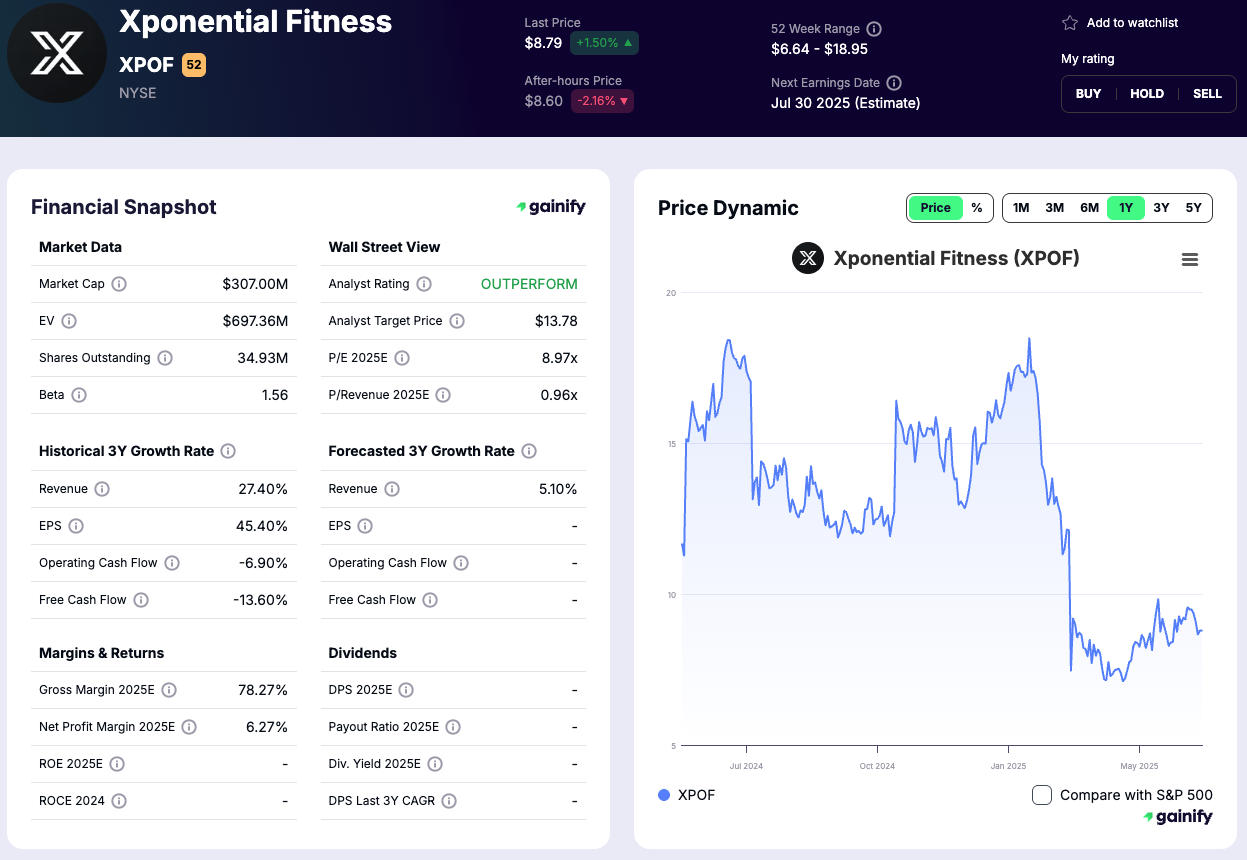
Task: Click info icon beside P/E 2025E
Action: click(402, 358)
